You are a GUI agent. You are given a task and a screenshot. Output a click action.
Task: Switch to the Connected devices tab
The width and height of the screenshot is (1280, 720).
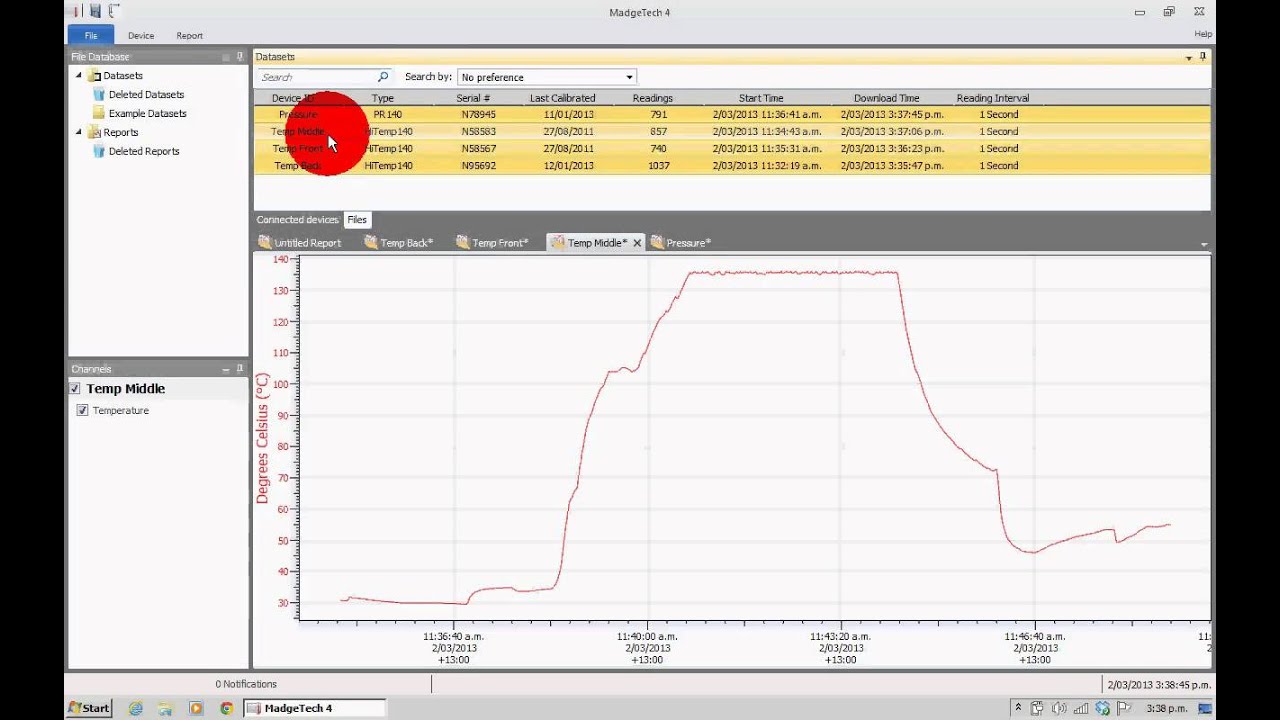pos(298,220)
